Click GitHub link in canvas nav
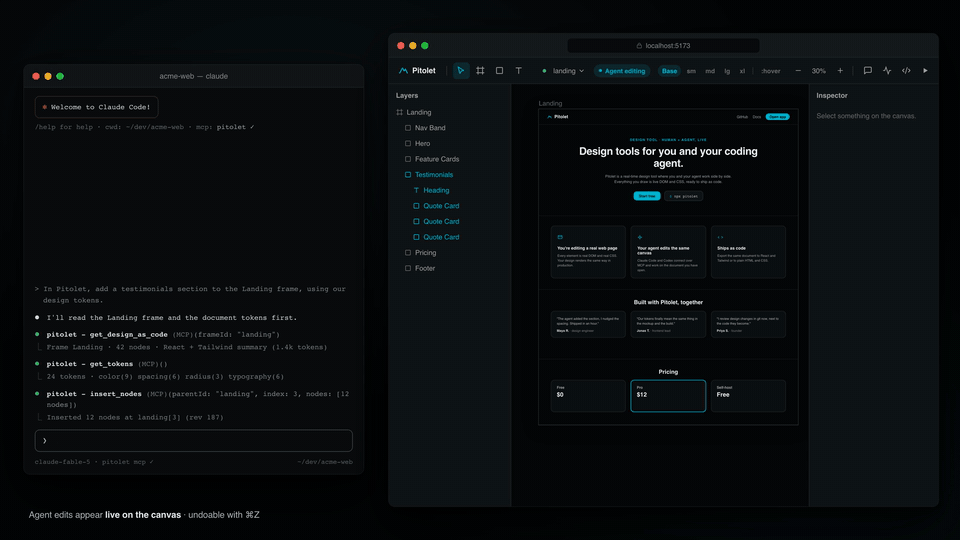The height and width of the screenshot is (540, 960). pyautogui.click(x=742, y=116)
